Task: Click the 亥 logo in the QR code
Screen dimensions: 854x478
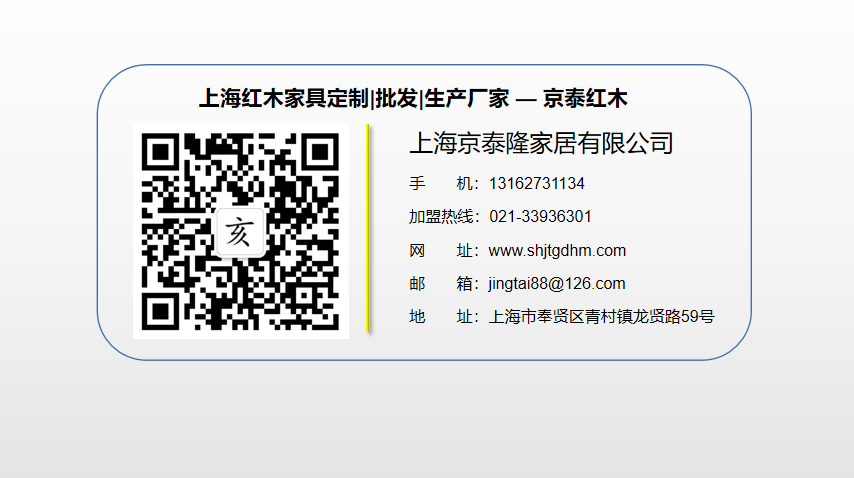Action: [x=239, y=234]
